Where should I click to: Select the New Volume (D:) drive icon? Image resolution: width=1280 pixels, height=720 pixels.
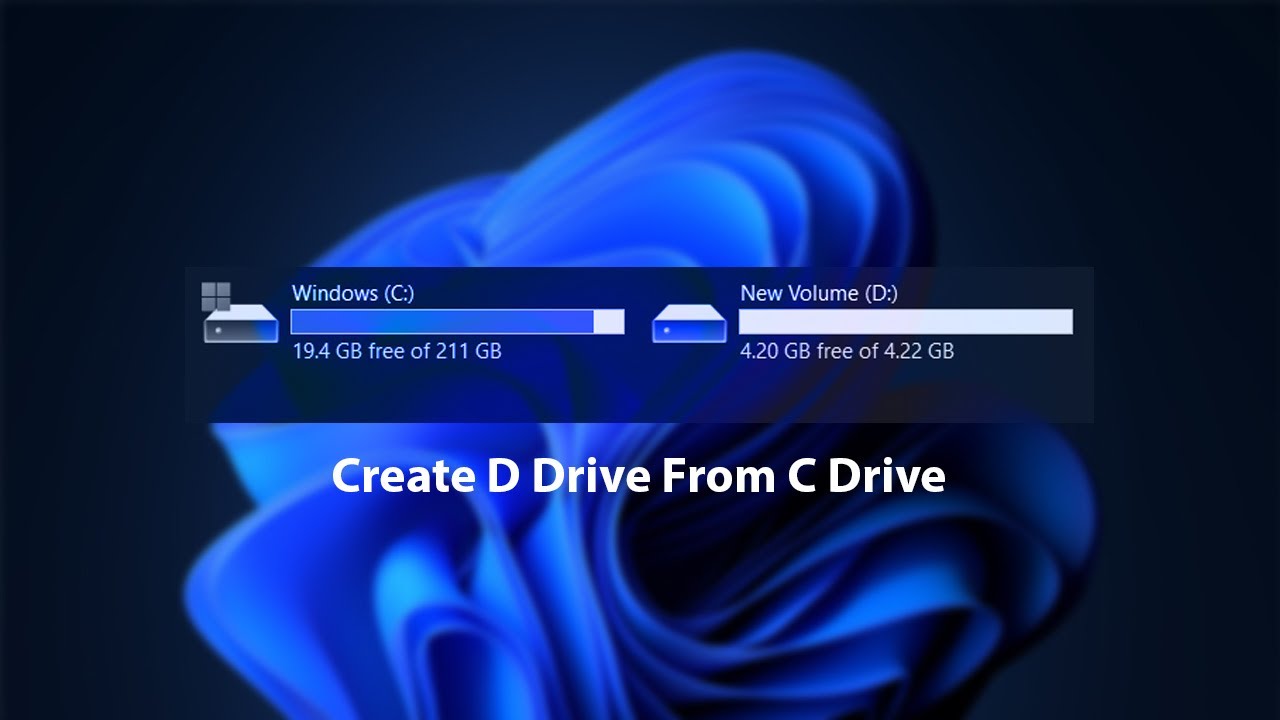(x=689, y=325)
